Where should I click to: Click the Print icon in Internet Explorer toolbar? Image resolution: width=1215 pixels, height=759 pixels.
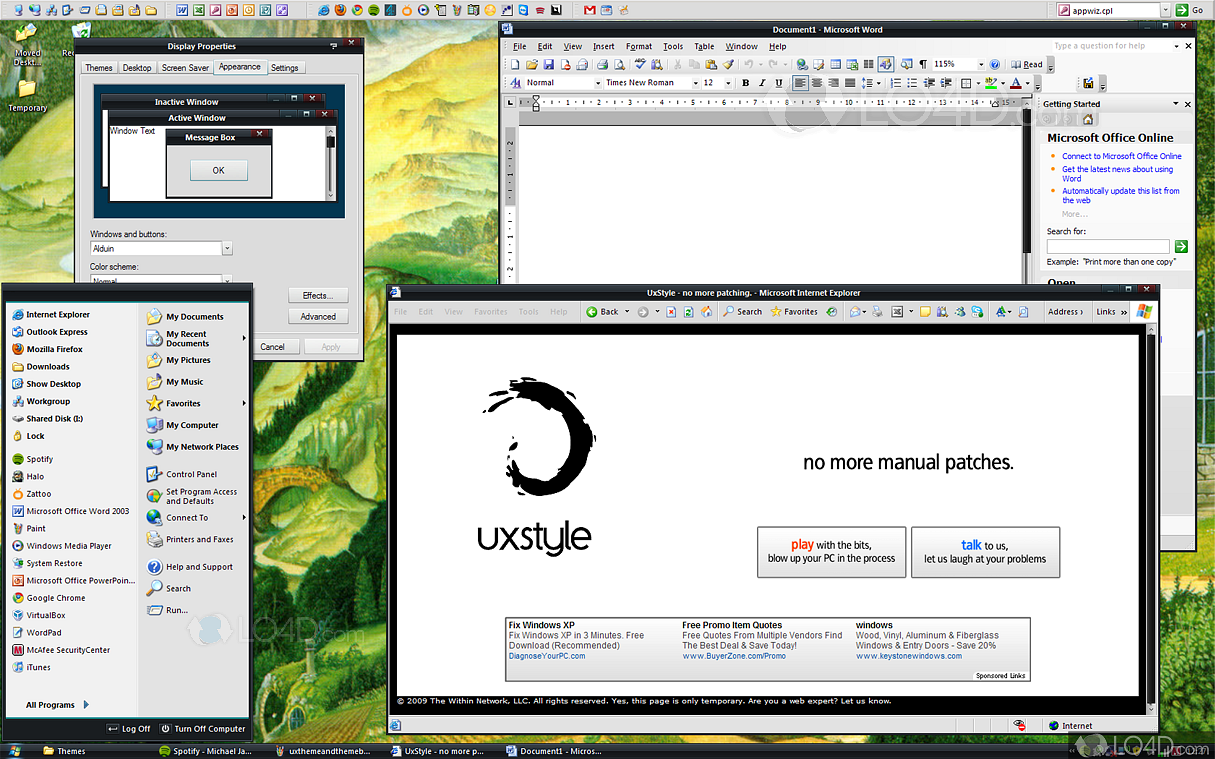point(877,312)
